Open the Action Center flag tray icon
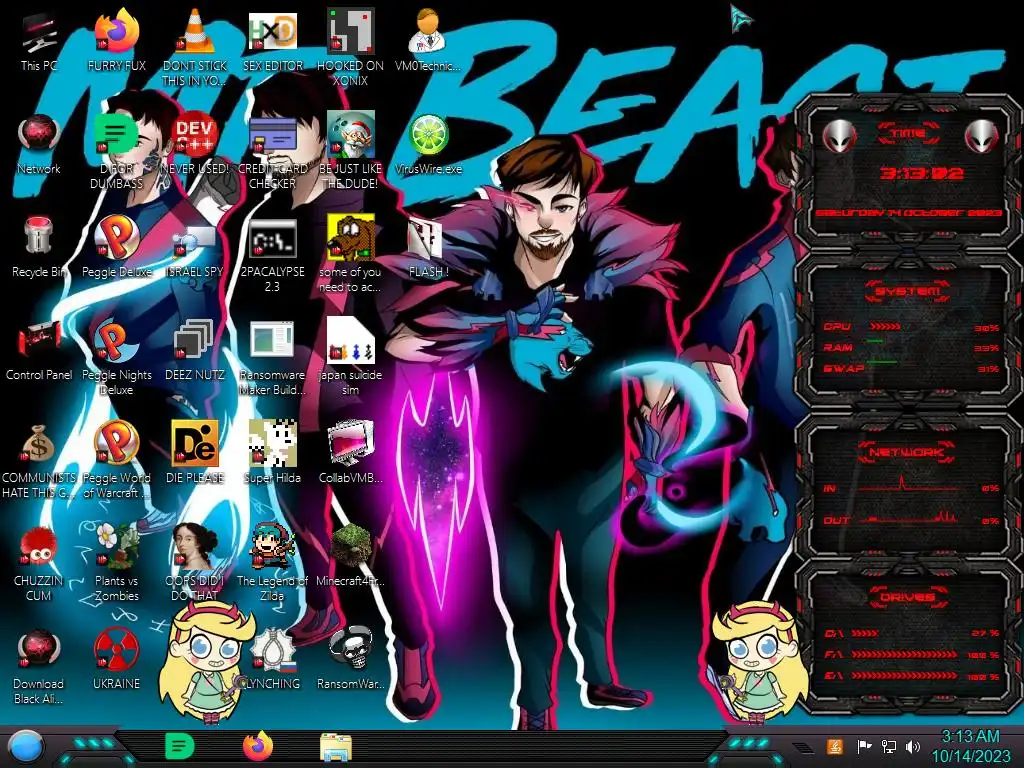 (864, 746)
